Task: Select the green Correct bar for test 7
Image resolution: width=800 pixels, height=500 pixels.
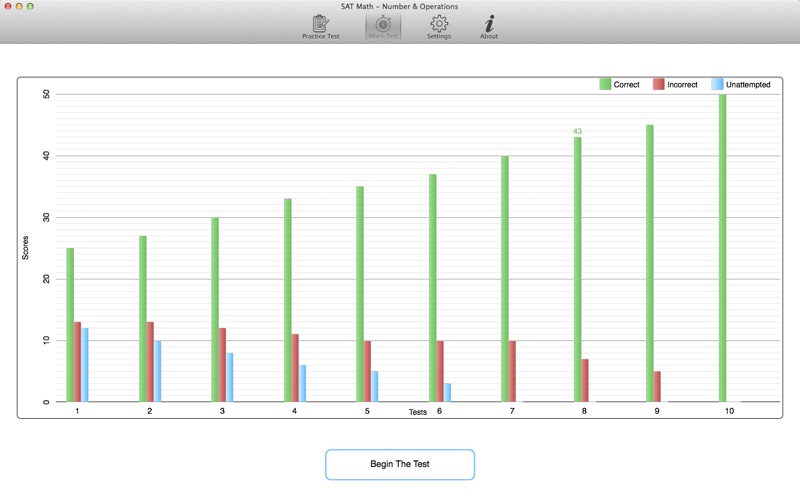Action: click(x=505, y=279)
